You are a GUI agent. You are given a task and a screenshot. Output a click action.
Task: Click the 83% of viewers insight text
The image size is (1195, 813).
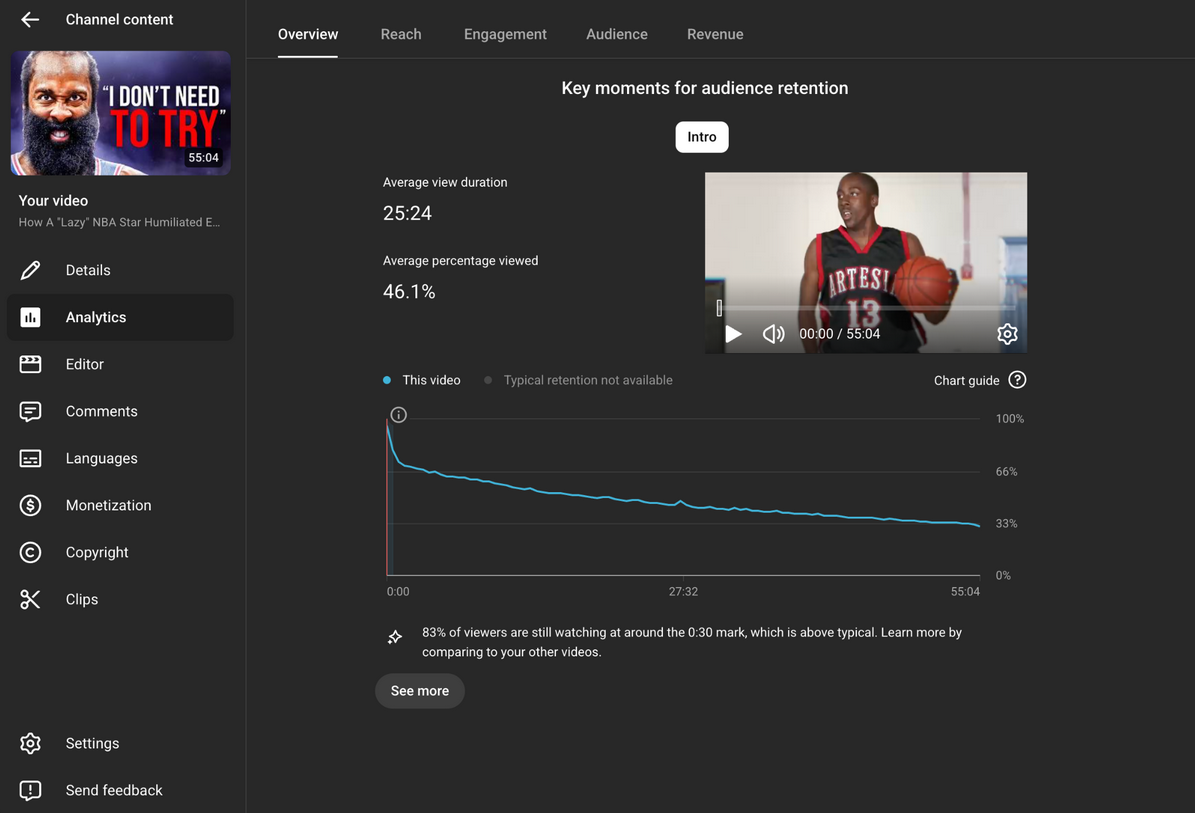click(692, 642)
